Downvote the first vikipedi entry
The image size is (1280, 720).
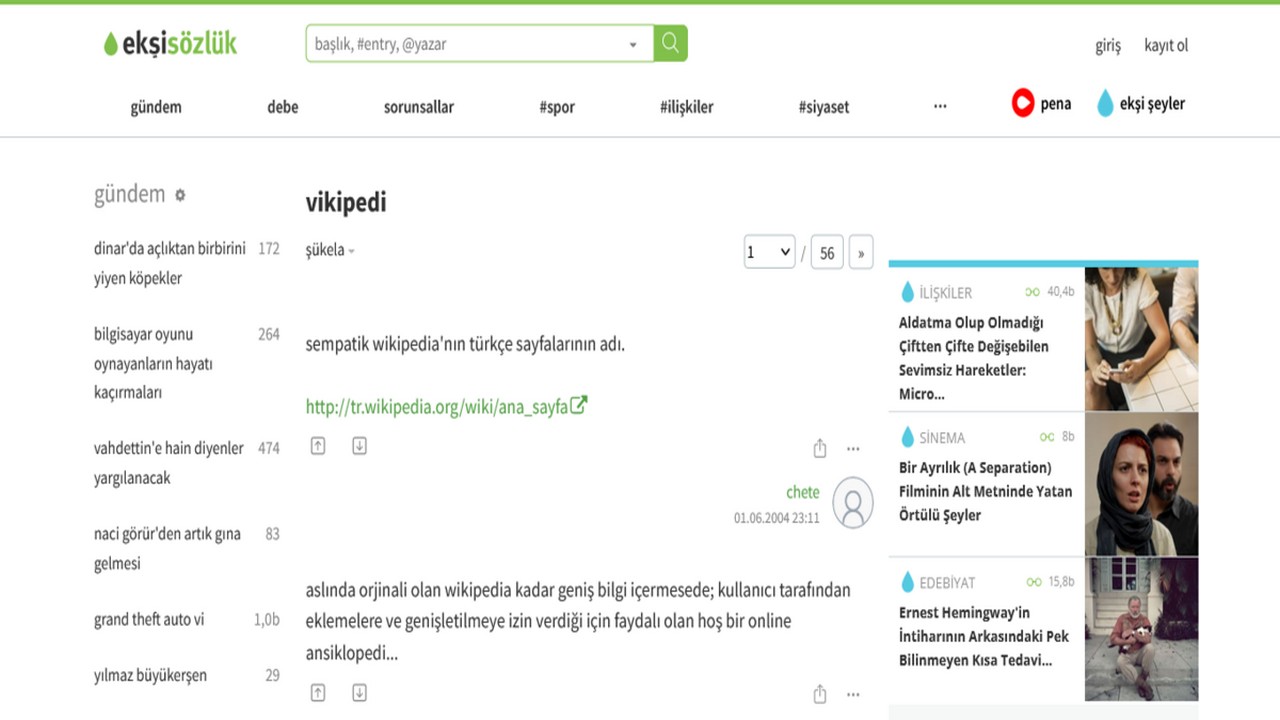pos(359,447)
